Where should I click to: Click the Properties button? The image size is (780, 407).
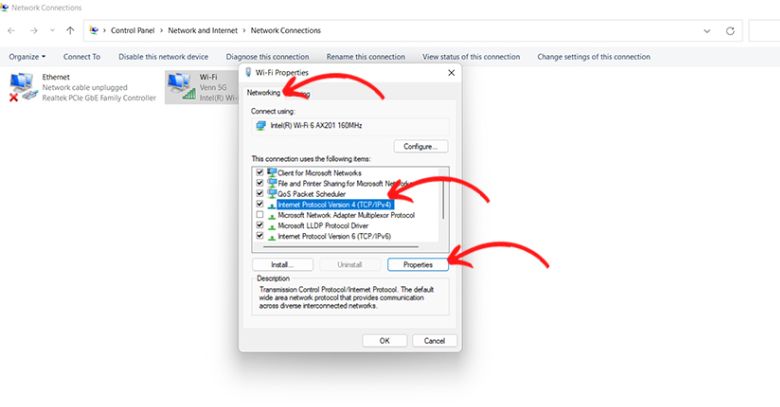pos(418,265)
